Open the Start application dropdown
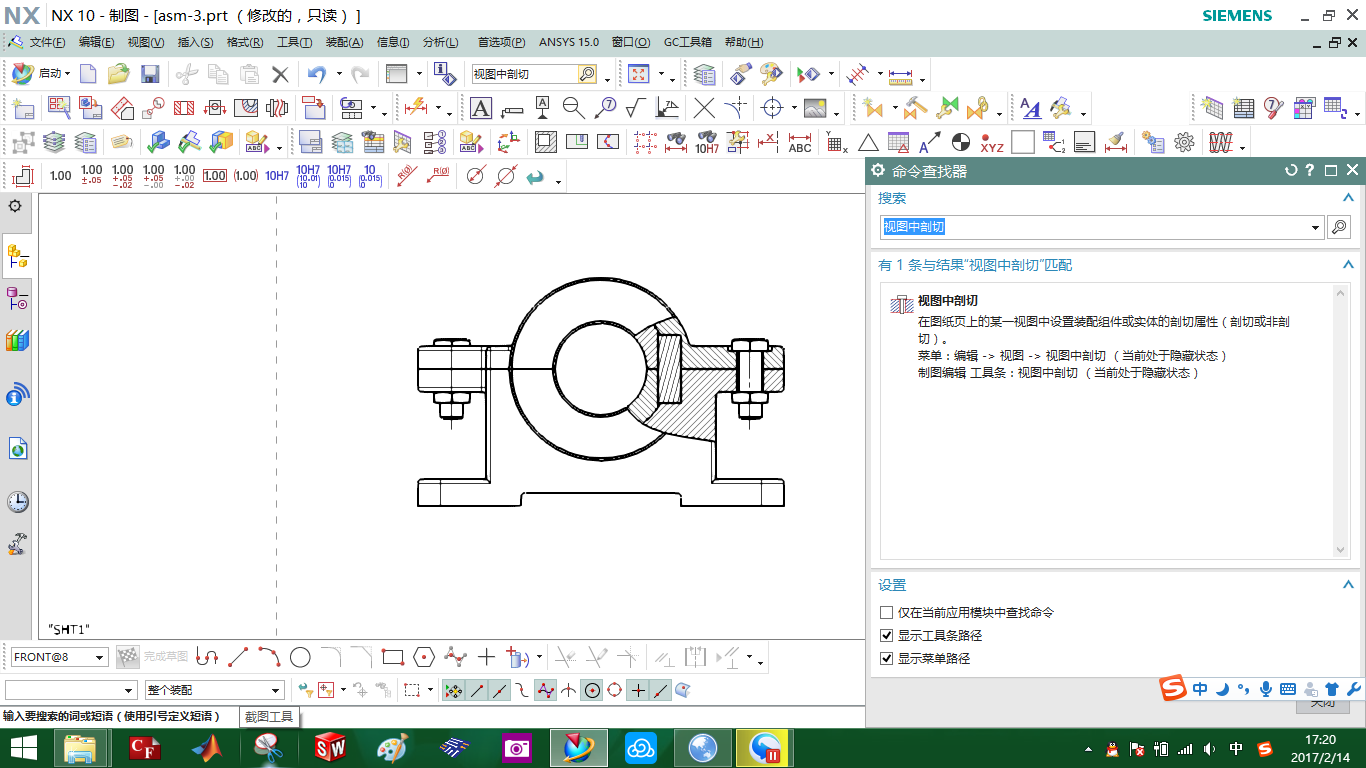This screenshot has height=768, width=1366. click(x=41, y=74)
